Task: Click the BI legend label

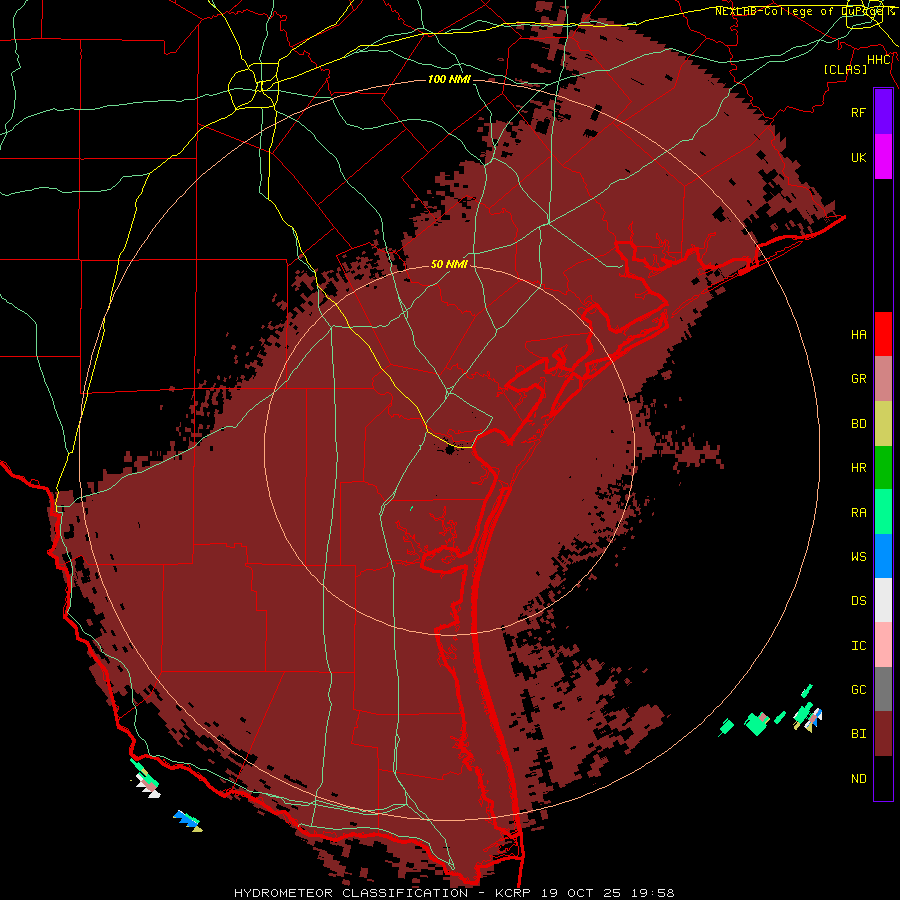Action: click(x=859, y=734)
